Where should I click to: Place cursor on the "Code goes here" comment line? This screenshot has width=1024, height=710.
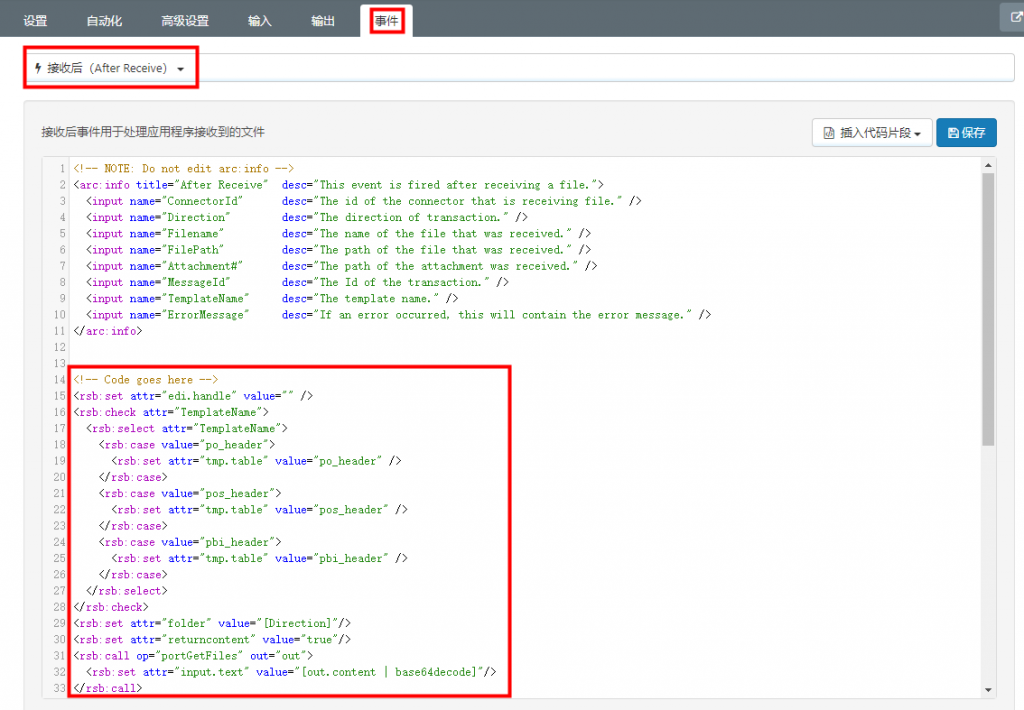point(145,380)
